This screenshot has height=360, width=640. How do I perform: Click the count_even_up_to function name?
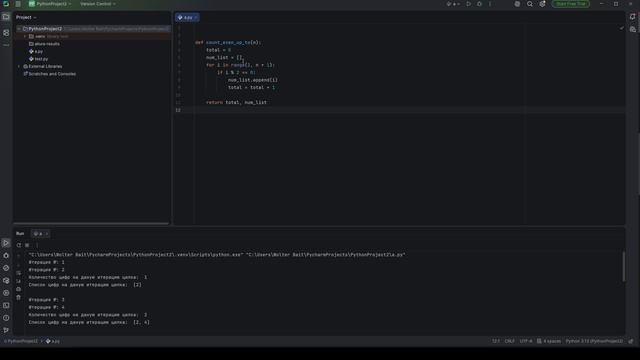[228, 42]
